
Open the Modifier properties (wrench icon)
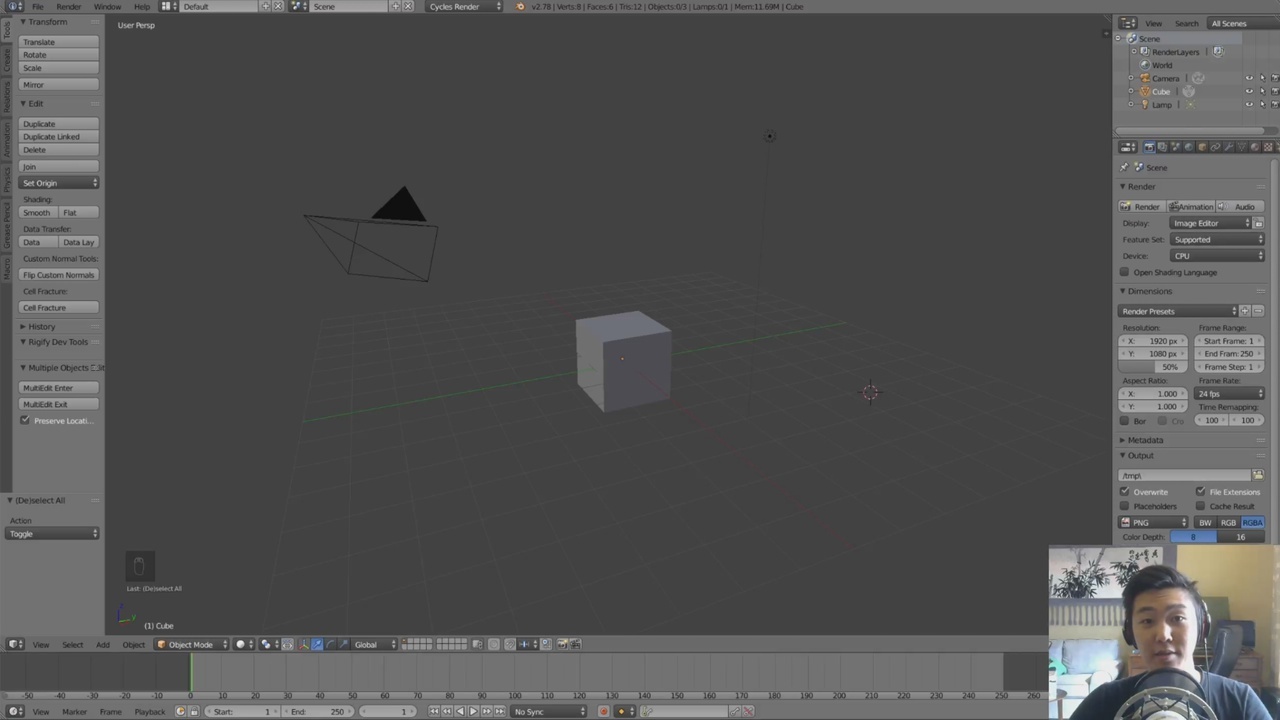click(x=1228, y=147)
